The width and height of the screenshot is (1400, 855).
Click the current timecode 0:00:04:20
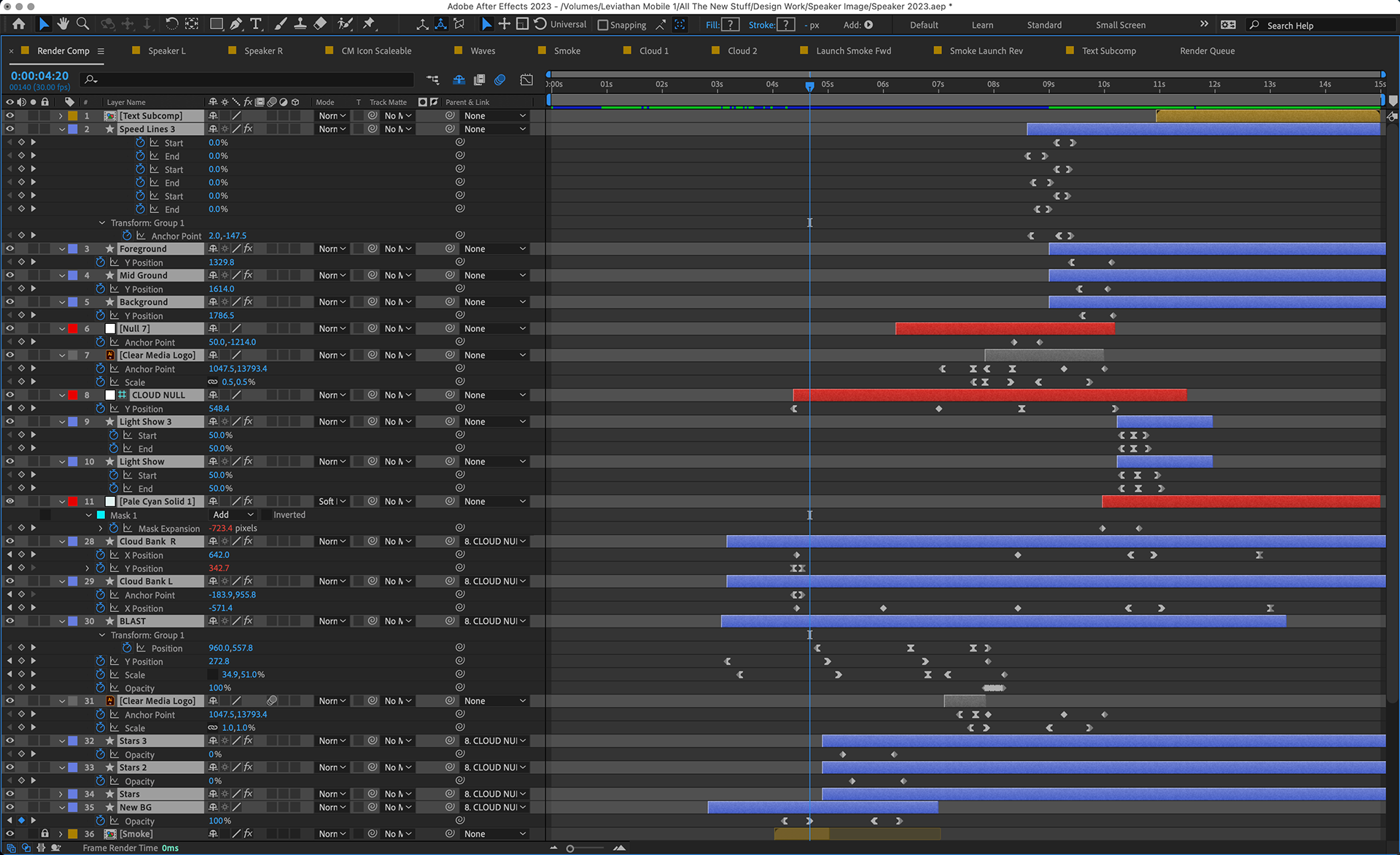pos(39,76)
